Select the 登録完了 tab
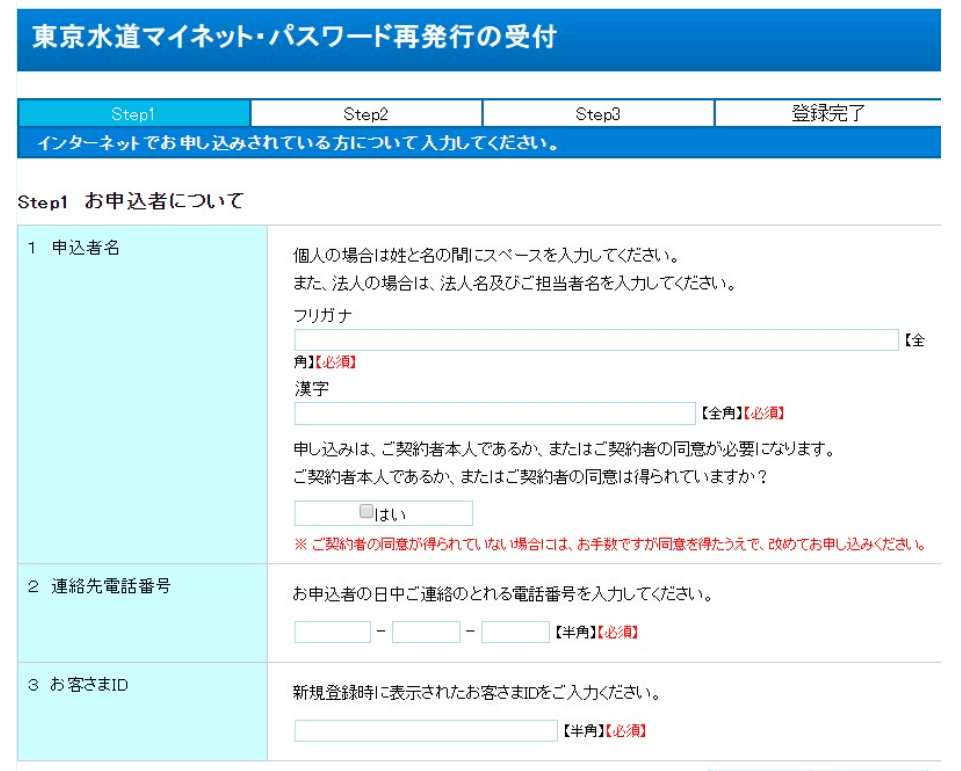This screenshot has width=961, height=771. pyautogui.click(x=828, y=113)
